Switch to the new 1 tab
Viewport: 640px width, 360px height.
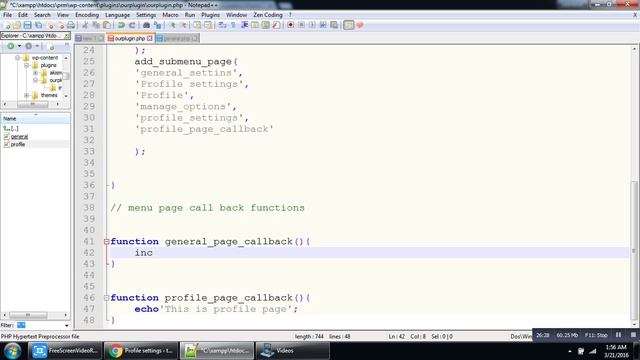tap(89, 38)
